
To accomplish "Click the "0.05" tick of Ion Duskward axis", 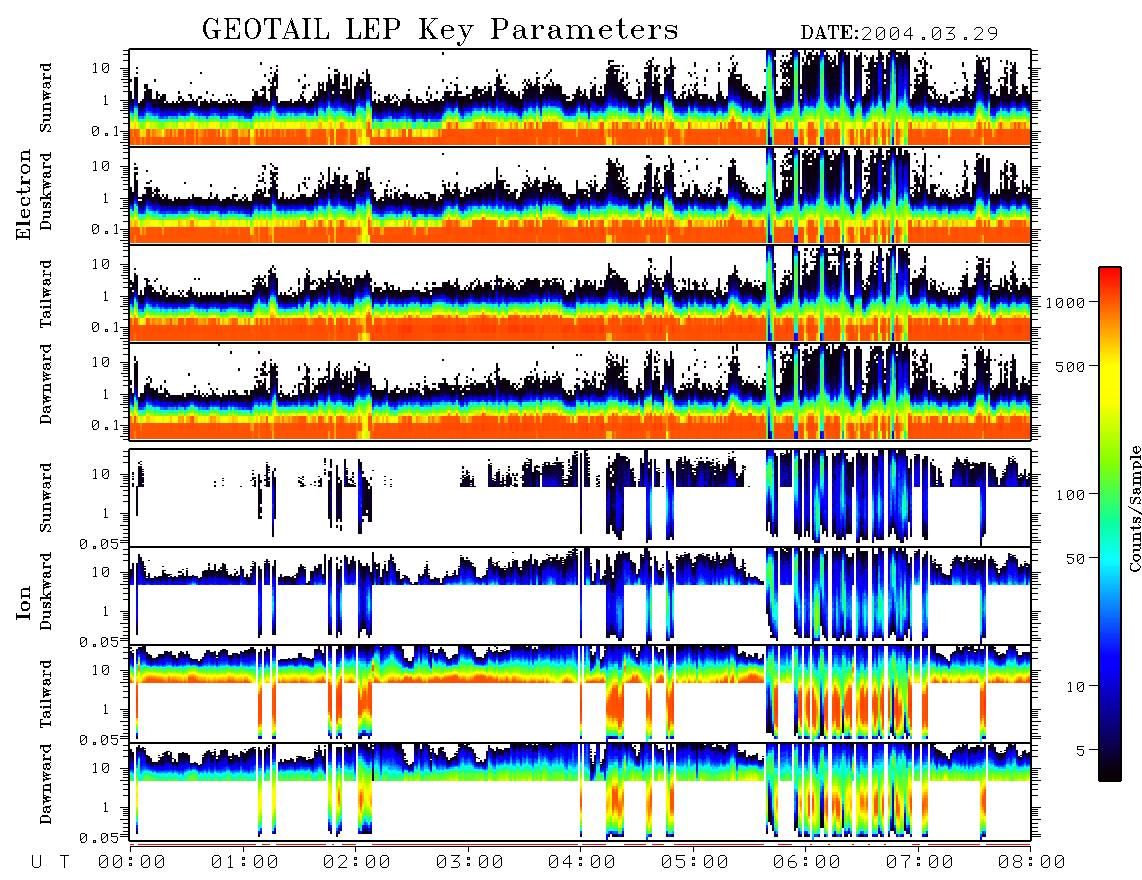I will [99, 642].
